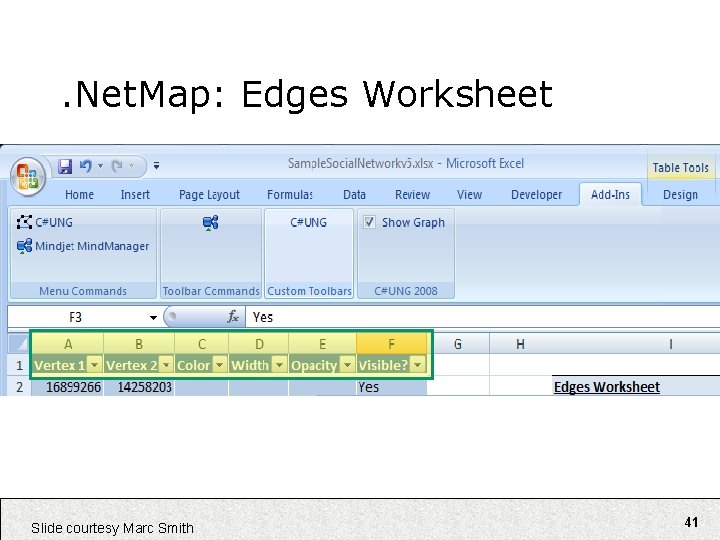This screenshot has height=540, width=720.
Task: Switch to the View tab
Action: [469, 195]
